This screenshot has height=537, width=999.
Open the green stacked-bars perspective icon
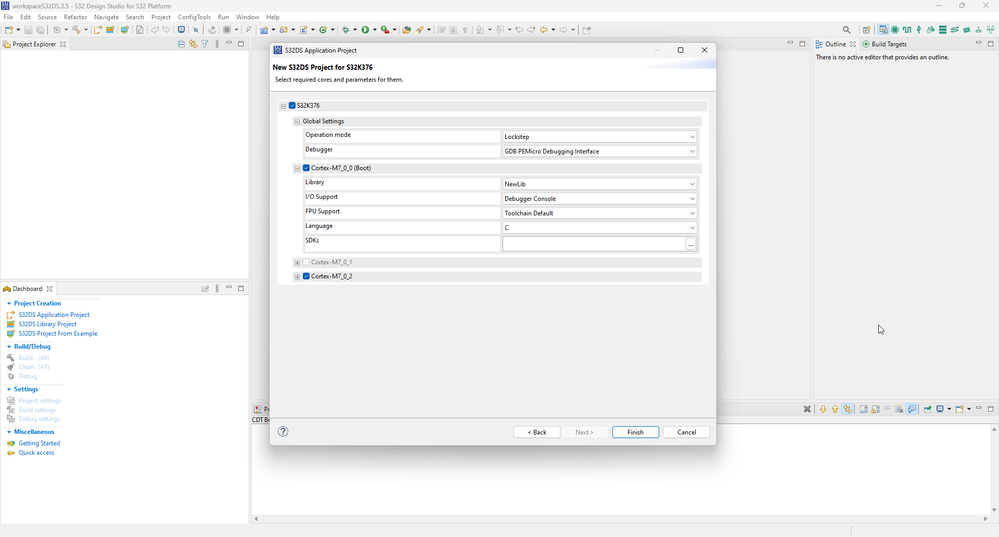pyautogui.click(x=943, y=29)
